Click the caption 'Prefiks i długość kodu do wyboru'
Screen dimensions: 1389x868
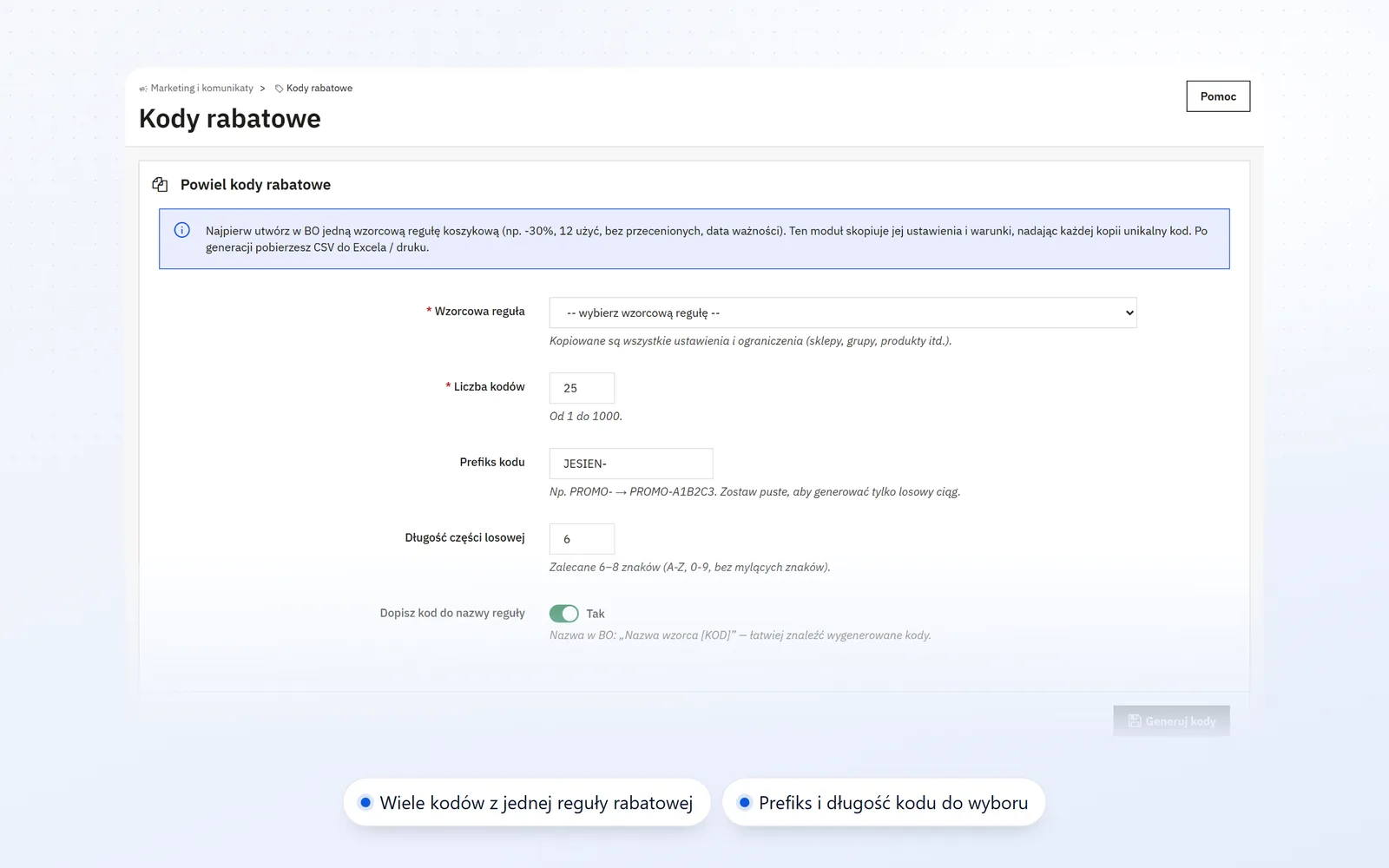(893, 803)
